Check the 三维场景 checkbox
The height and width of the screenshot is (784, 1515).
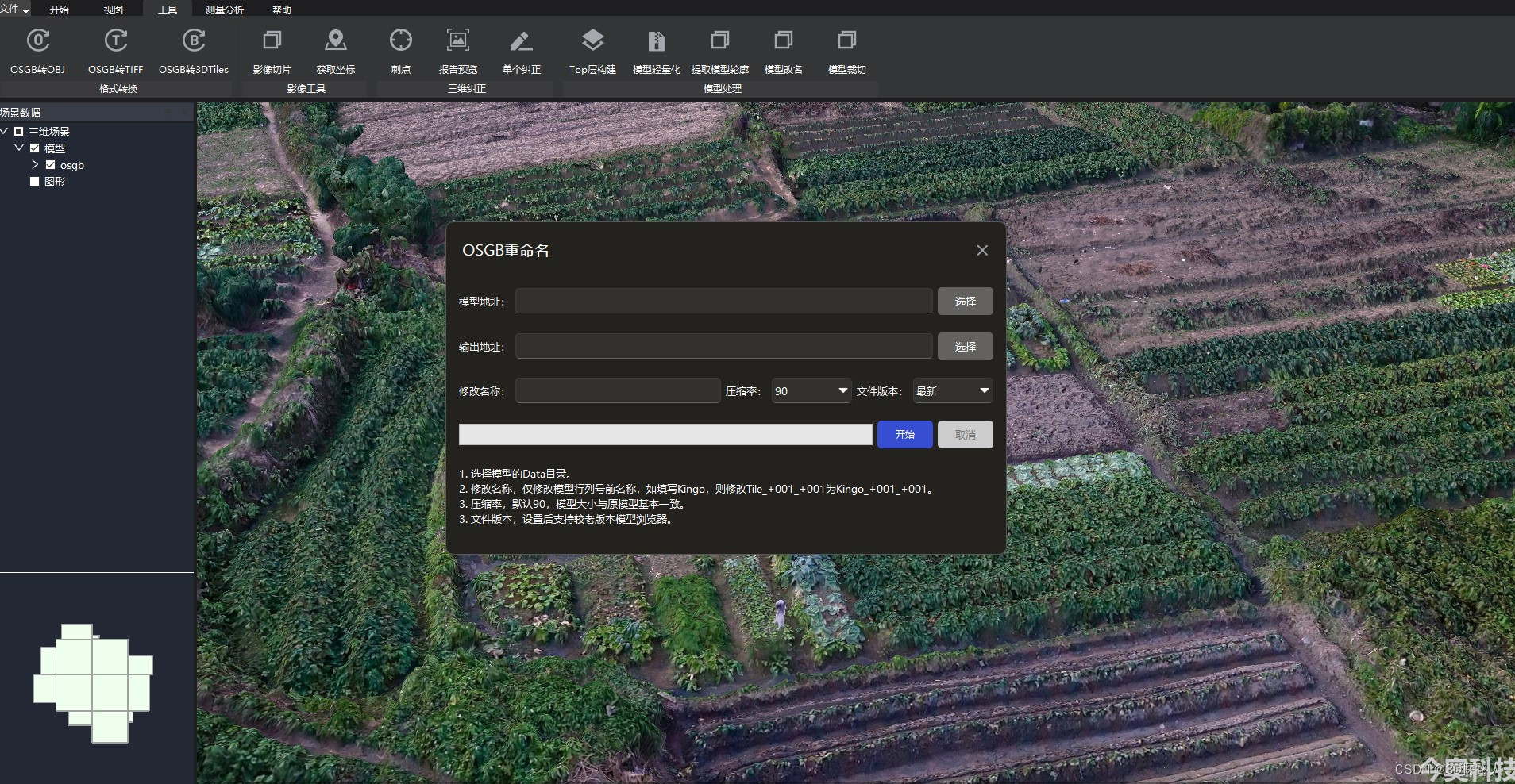pyautogui.click(x=19, y=131)
